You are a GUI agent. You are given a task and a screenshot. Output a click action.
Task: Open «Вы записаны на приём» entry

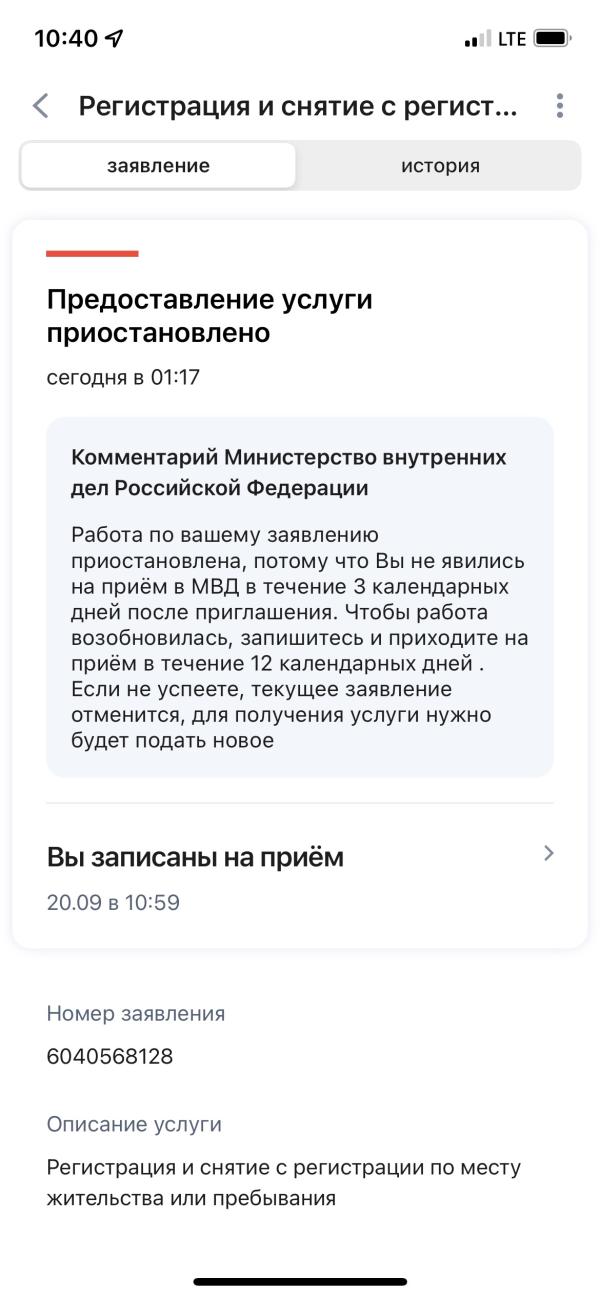[x=195, y=857]
